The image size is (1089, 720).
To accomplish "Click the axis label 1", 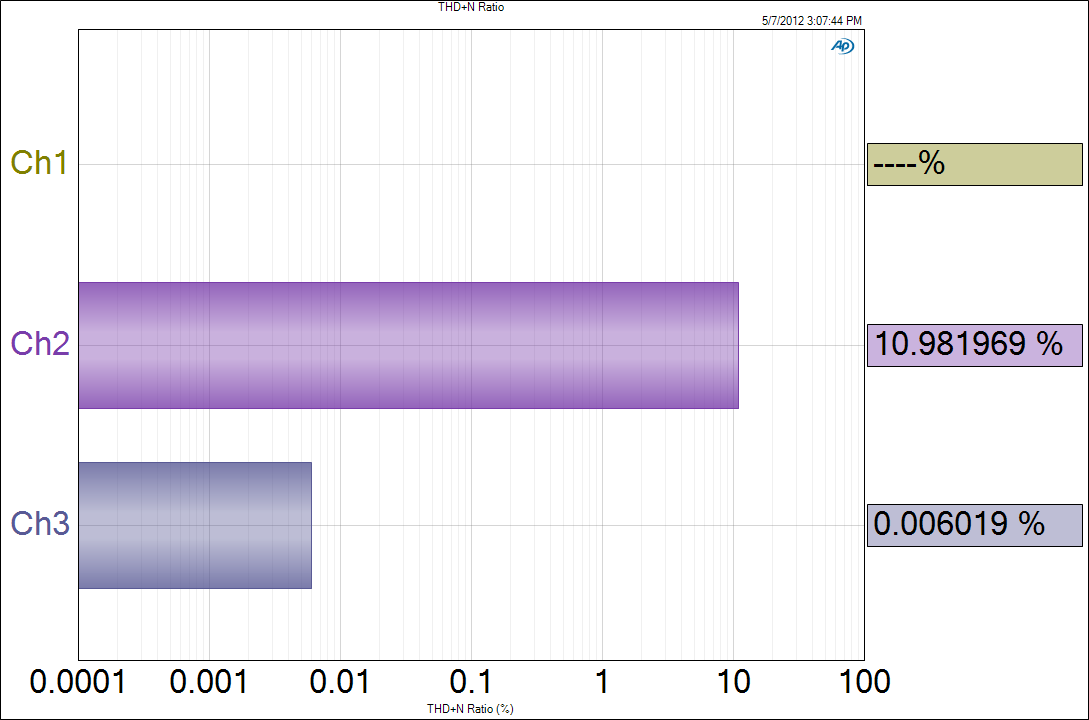I will click(x=602, y=682).
